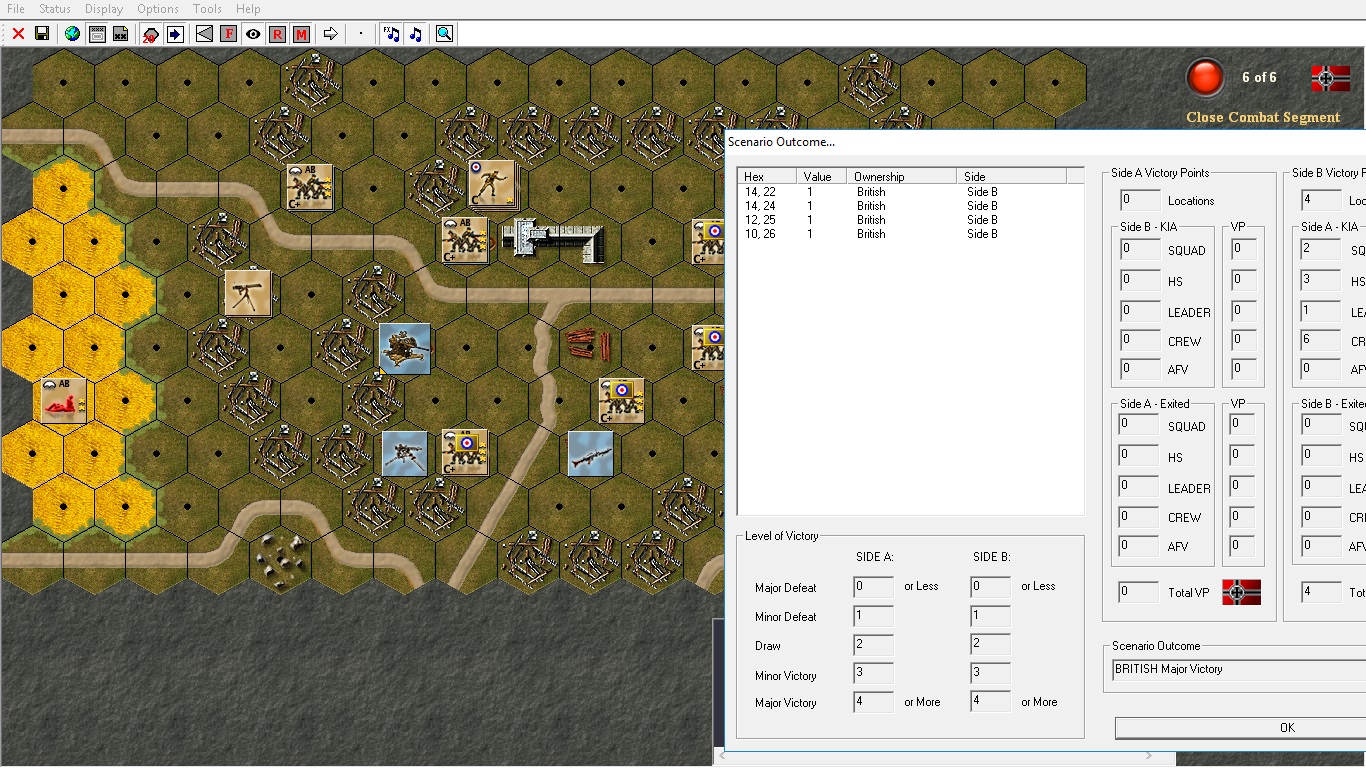Screen dimensions: 1366x768
Task: Sort list by Value column header
Action: (822, 177)
